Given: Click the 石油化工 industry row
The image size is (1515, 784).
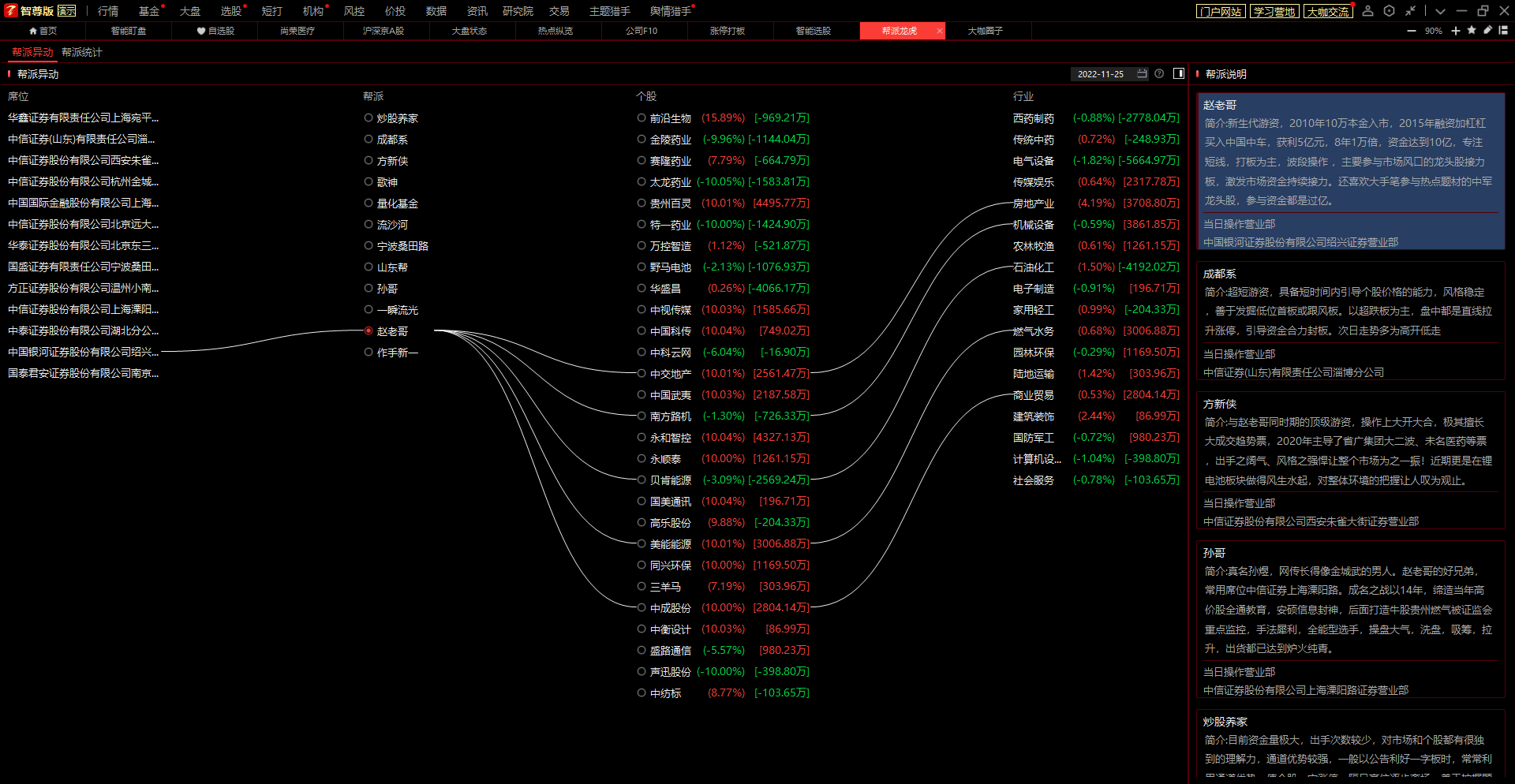Looking at the screenshot, I should pos(1096,267).
